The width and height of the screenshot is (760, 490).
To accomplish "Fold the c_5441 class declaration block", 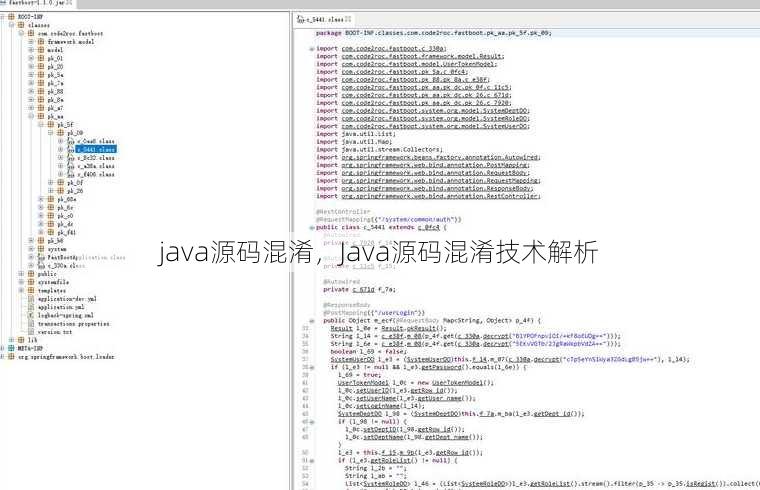I will pyautogui.click(x=312, y=227).
